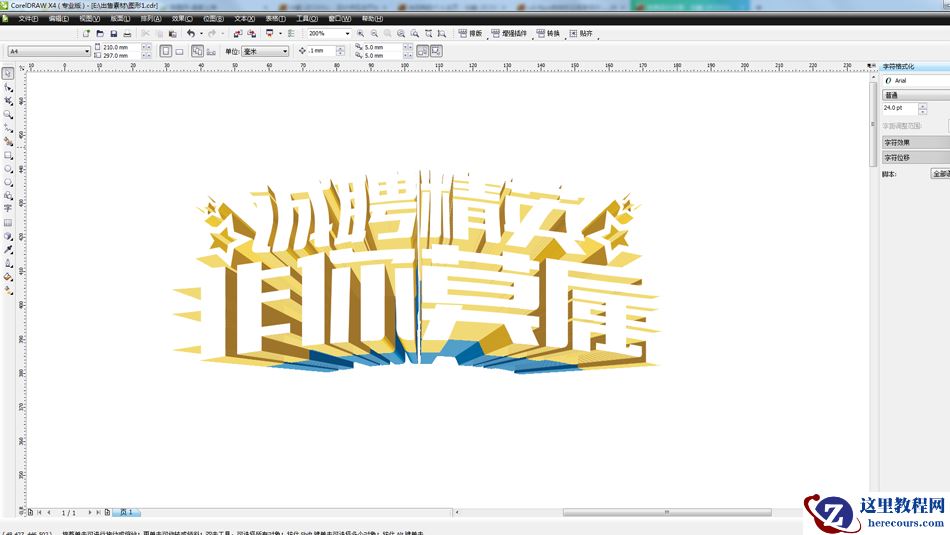Select the Crop tool in toolbox

pos(8,101)
